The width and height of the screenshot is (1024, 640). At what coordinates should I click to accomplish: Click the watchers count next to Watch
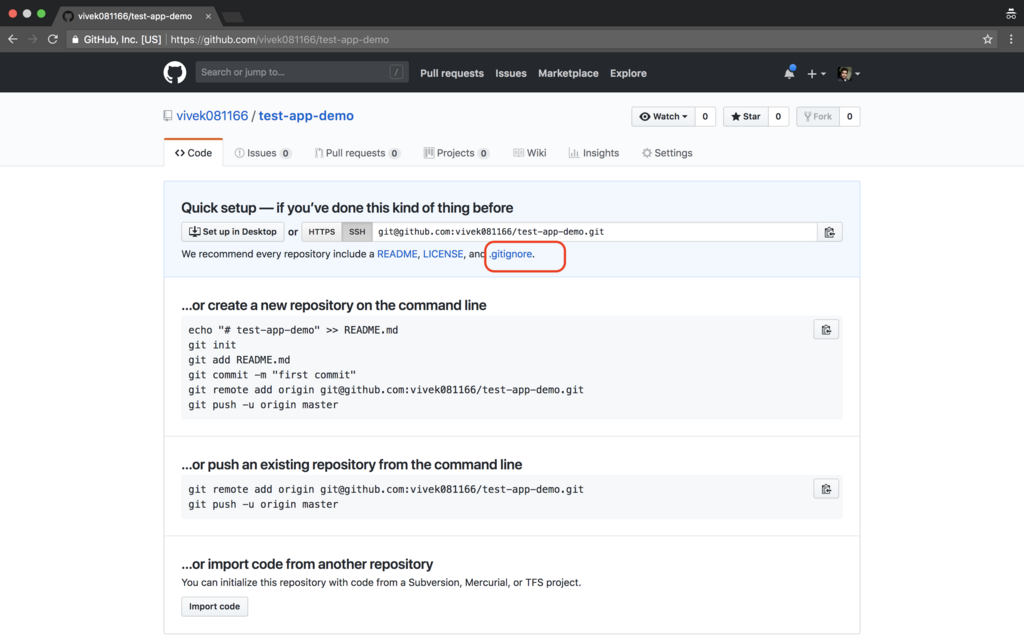point(705,116)
